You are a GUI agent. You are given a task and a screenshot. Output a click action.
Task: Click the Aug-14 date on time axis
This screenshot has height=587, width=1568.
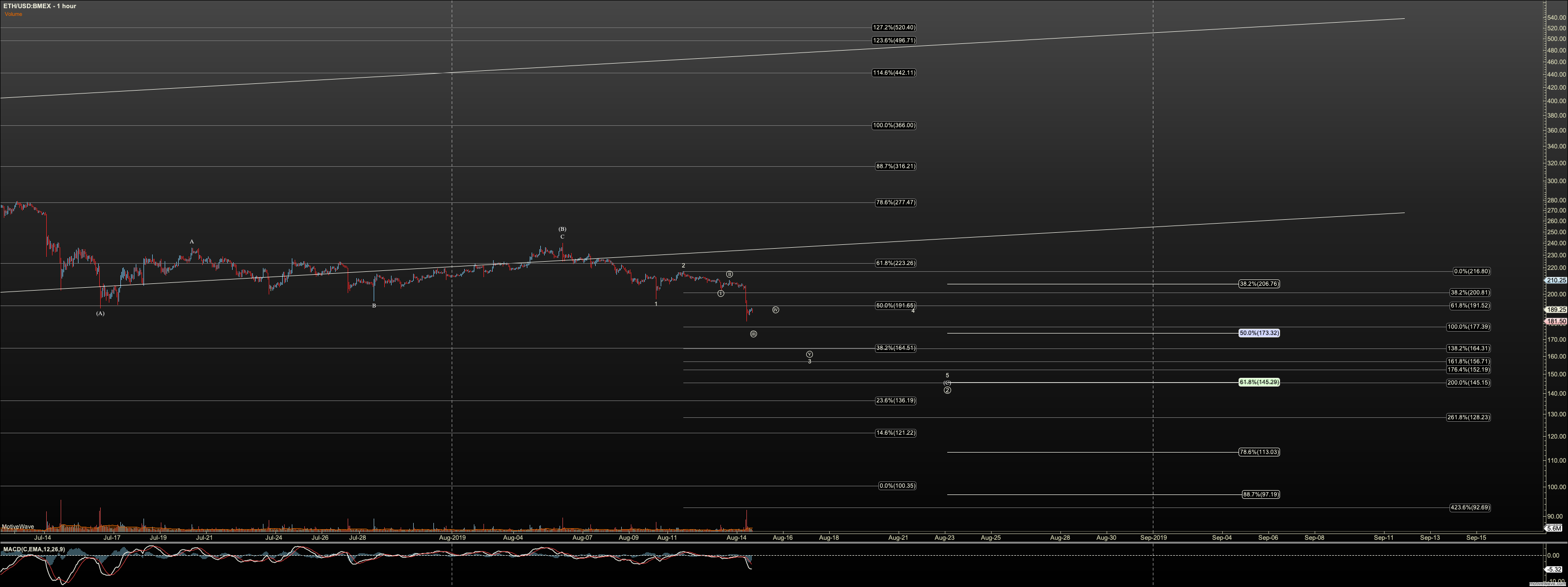736,538
